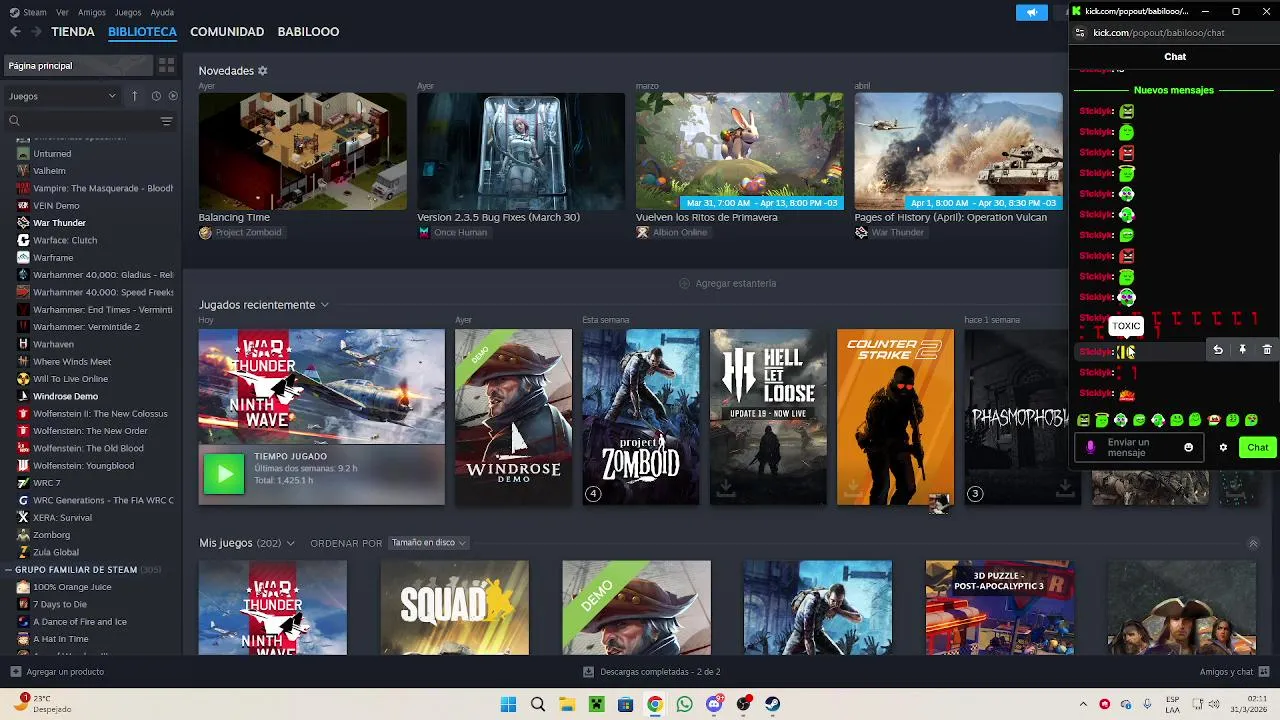Open File Explorer from the taskbar

[x=567, y=704]
